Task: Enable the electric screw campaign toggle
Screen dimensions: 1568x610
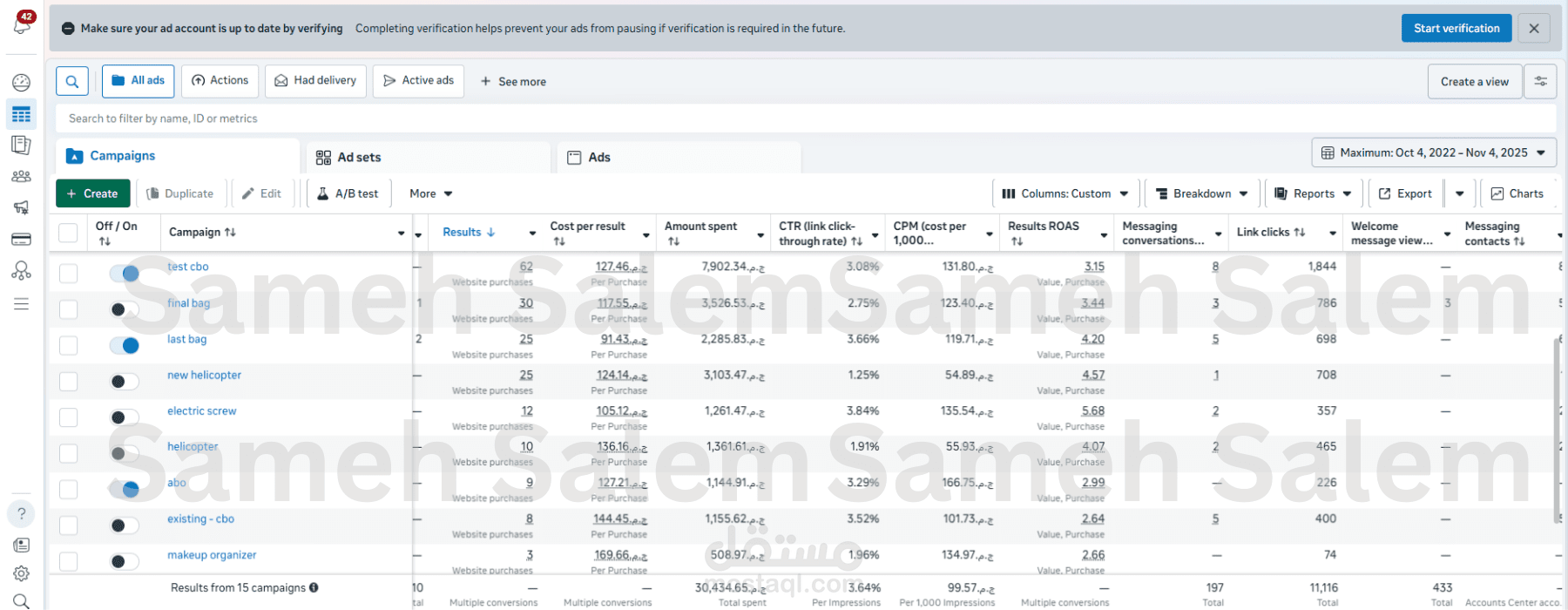Action: 125,417
